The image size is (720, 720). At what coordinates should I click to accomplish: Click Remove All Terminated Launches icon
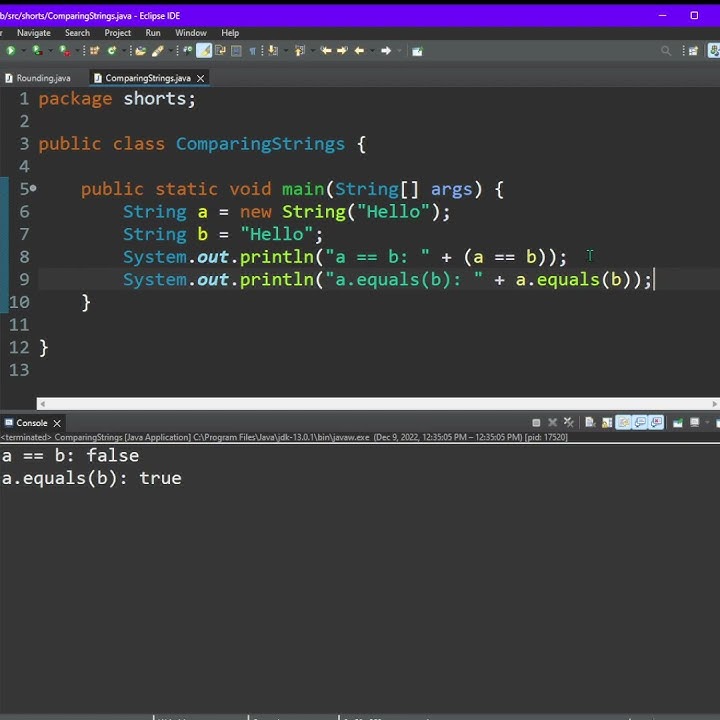(568, 422)
